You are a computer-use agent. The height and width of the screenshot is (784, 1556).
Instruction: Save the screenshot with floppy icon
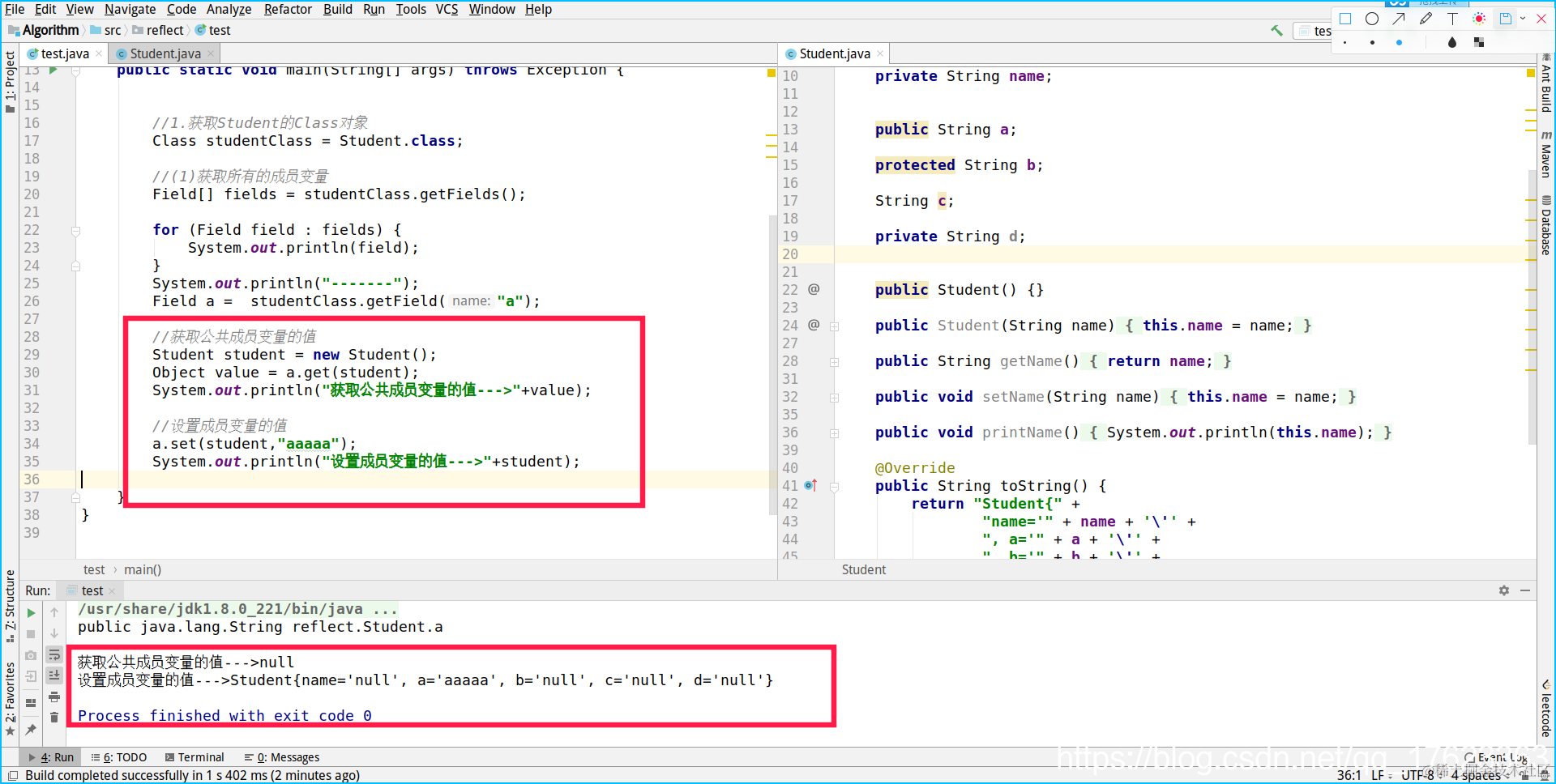tap(1505, 19)
